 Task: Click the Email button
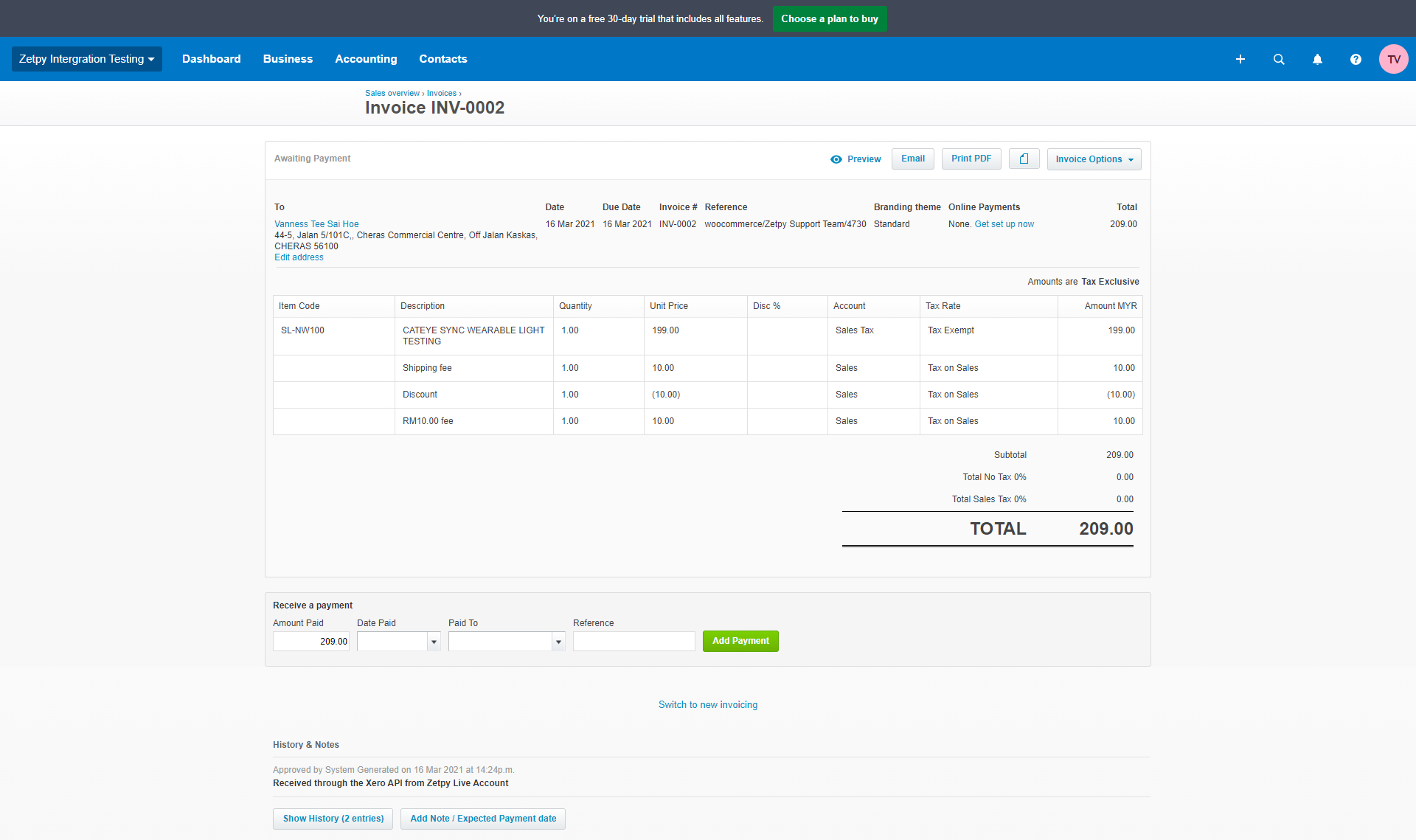point(912,159)
